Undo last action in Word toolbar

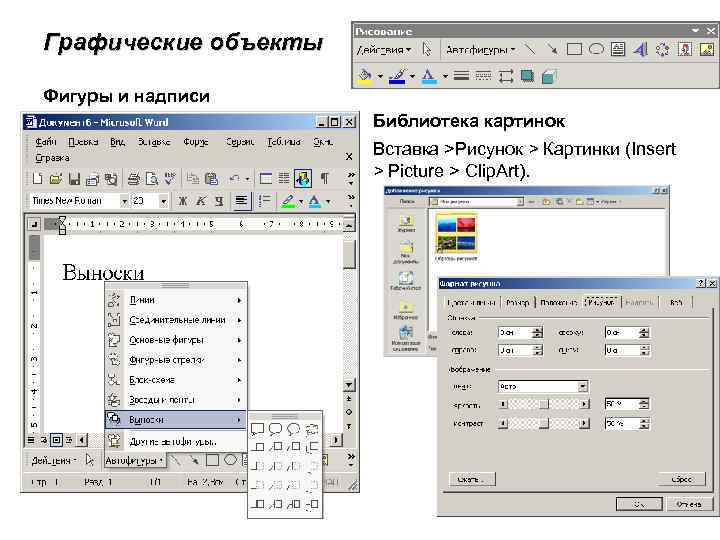coord(234,179)
